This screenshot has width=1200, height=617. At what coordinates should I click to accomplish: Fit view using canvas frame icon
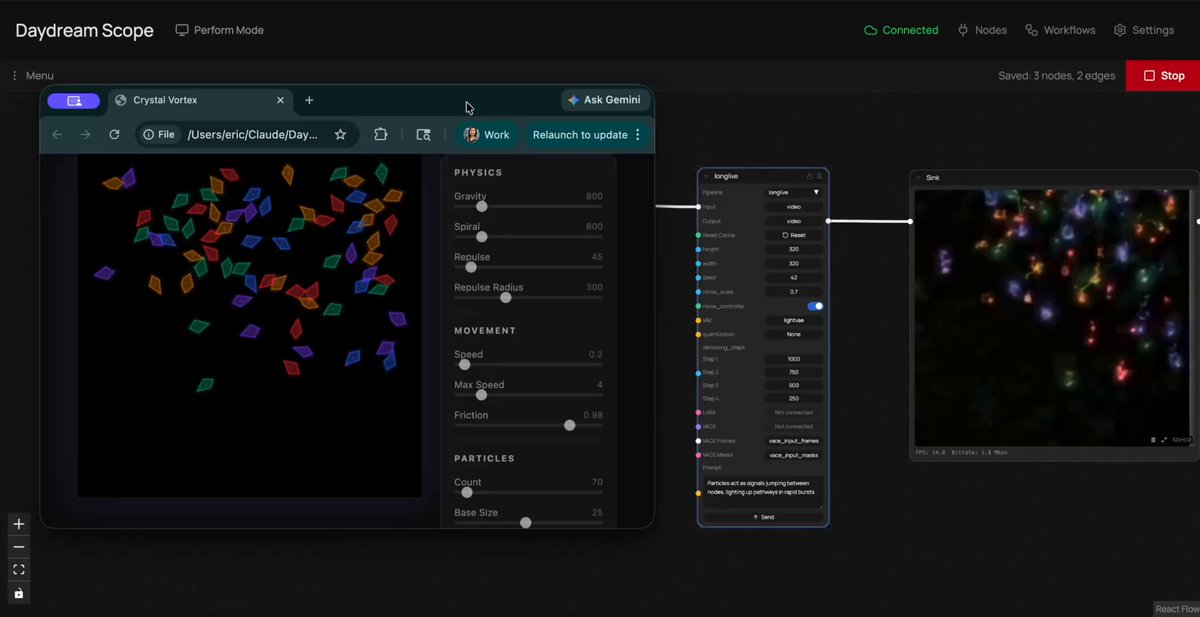(x=19, y=570)
